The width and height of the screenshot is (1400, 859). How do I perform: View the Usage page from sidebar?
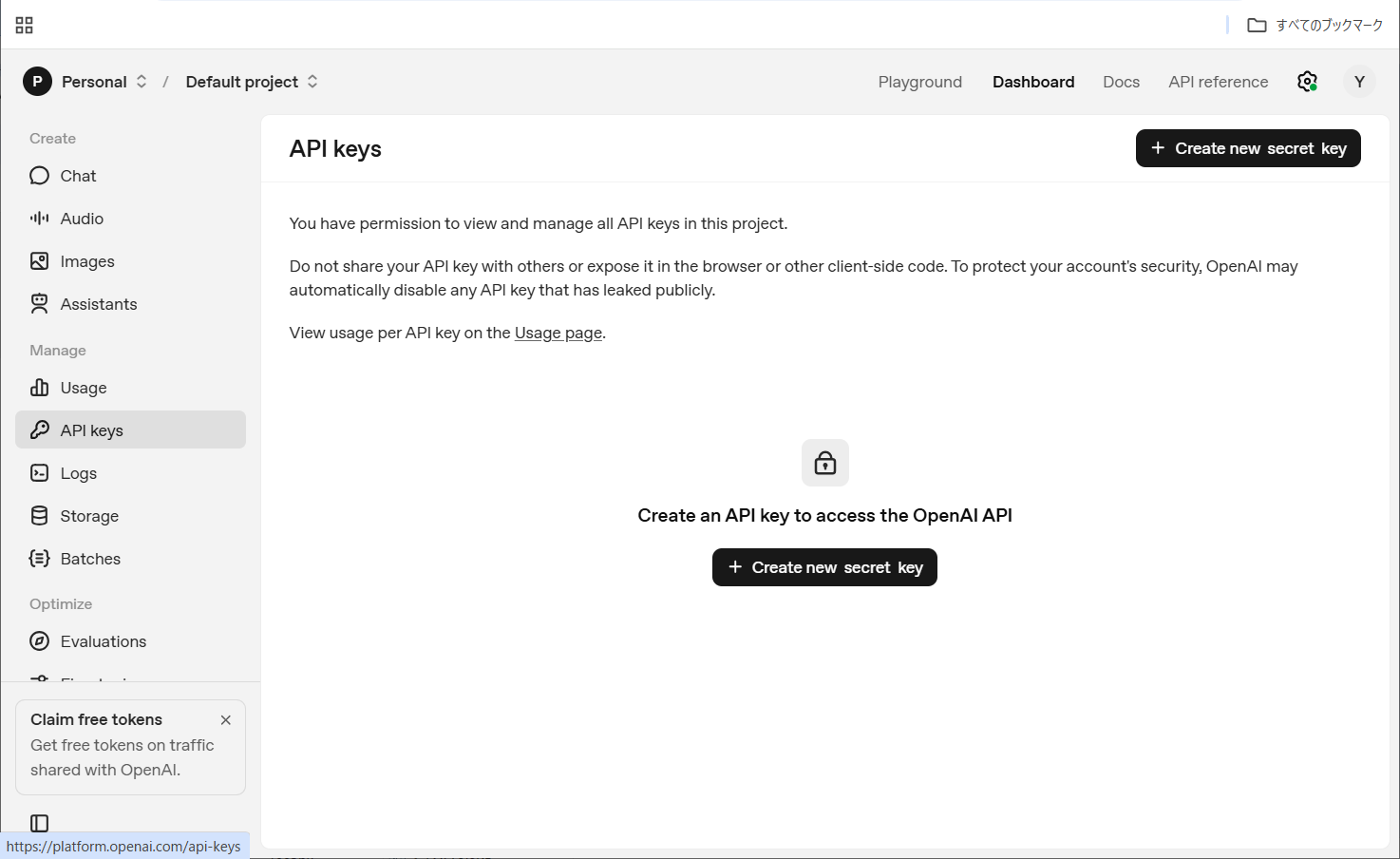(x=83, y=388)
